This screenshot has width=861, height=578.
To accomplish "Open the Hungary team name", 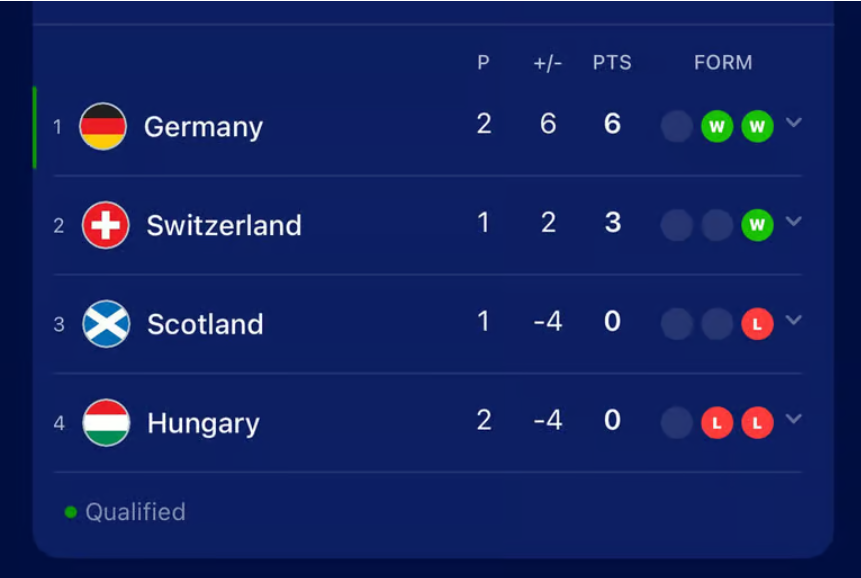I will pos(204,424).
